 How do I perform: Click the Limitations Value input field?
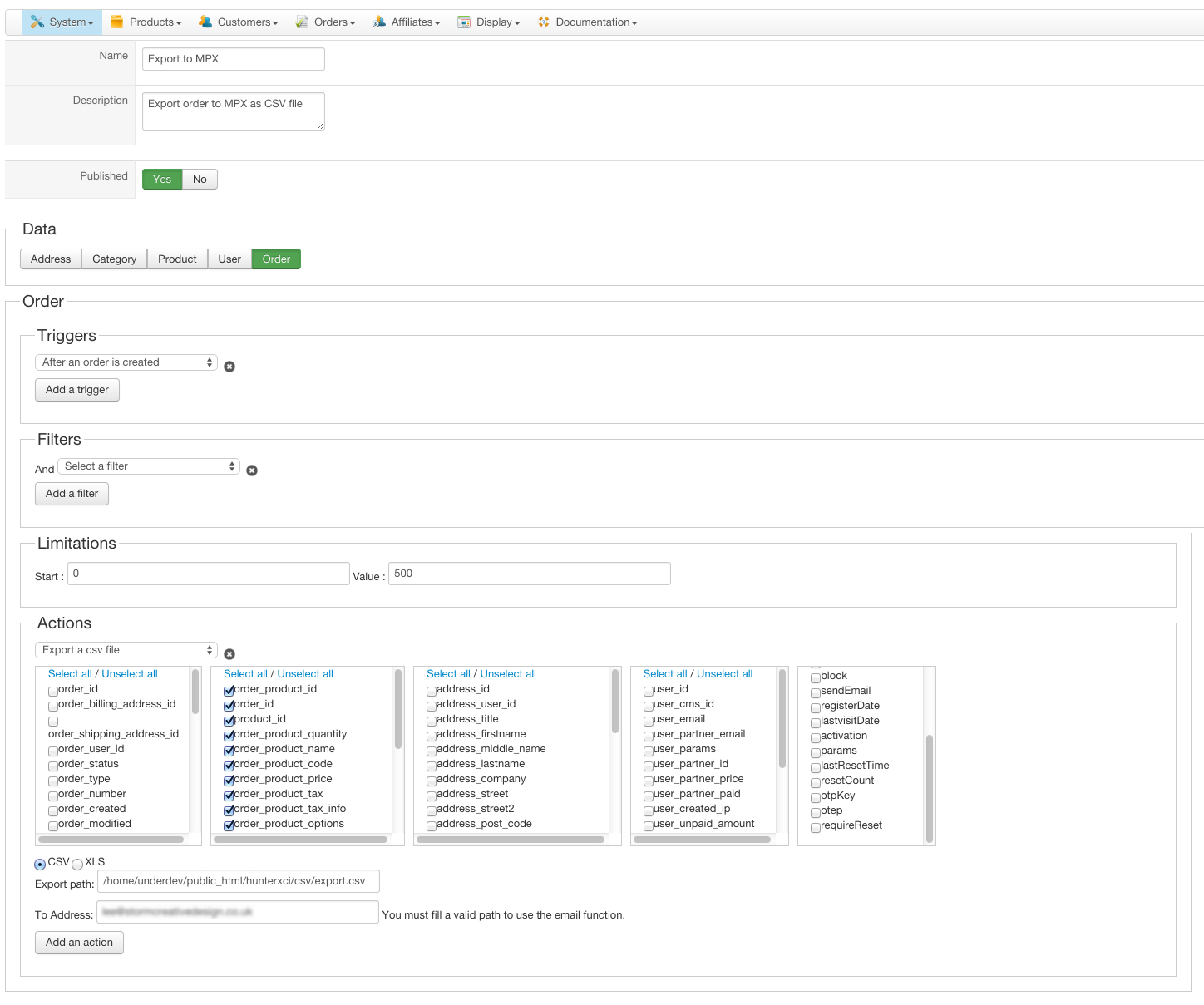tap(530, 574)
